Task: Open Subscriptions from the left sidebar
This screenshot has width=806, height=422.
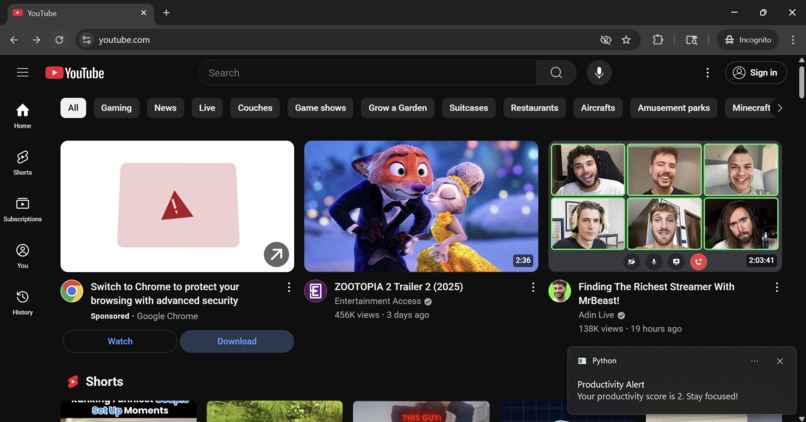Action: 23,209
